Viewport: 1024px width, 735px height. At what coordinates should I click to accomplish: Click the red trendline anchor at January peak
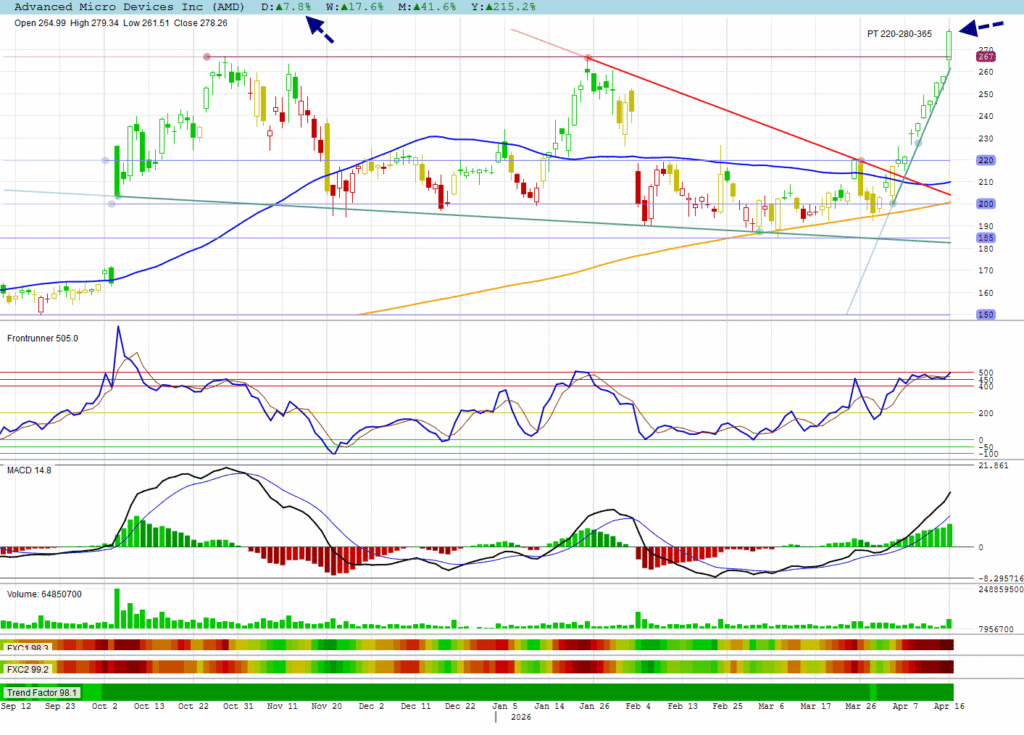pyautogui.click(x=589, y=58)
